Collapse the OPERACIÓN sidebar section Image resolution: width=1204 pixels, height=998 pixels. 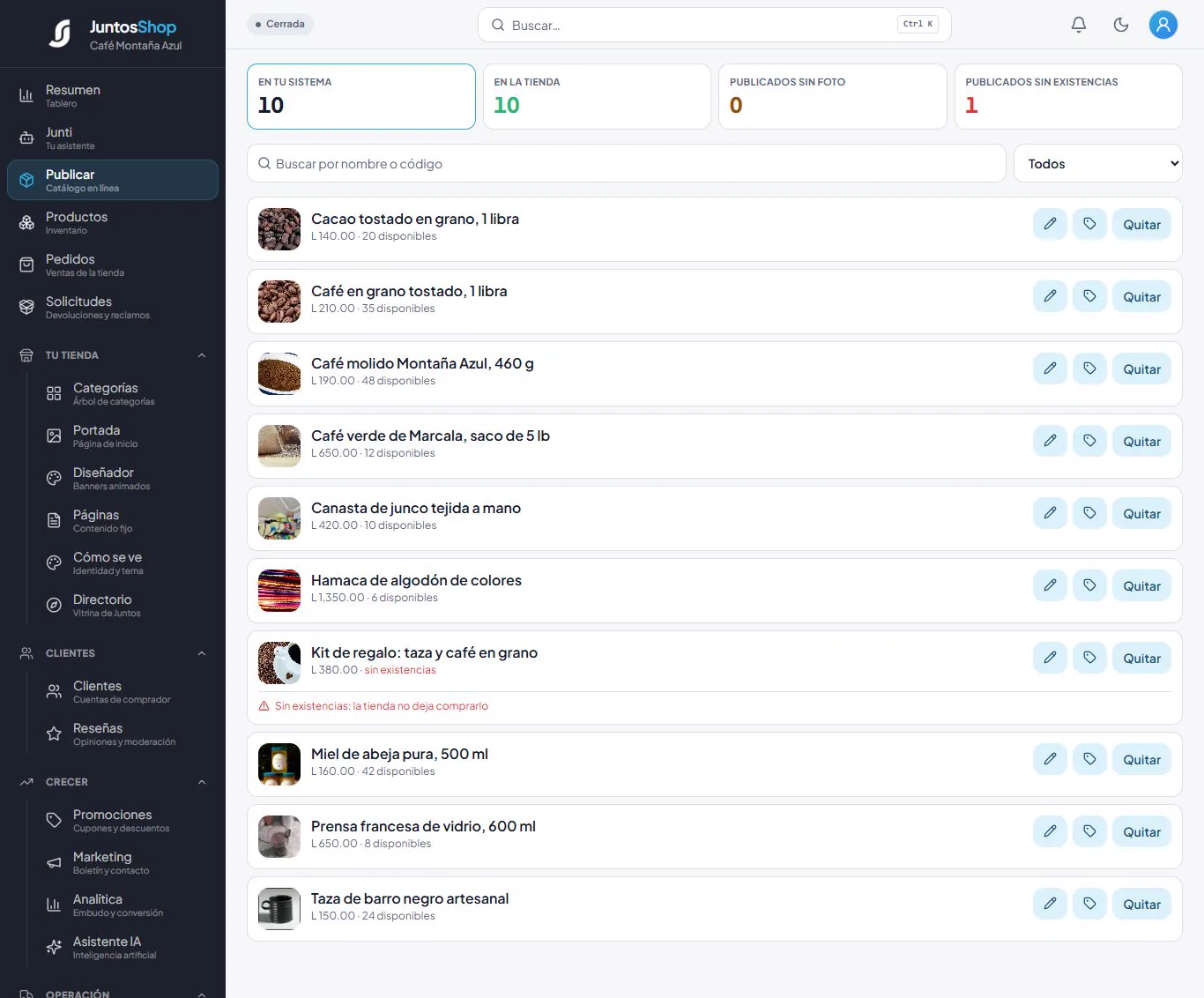pos(113,992)
